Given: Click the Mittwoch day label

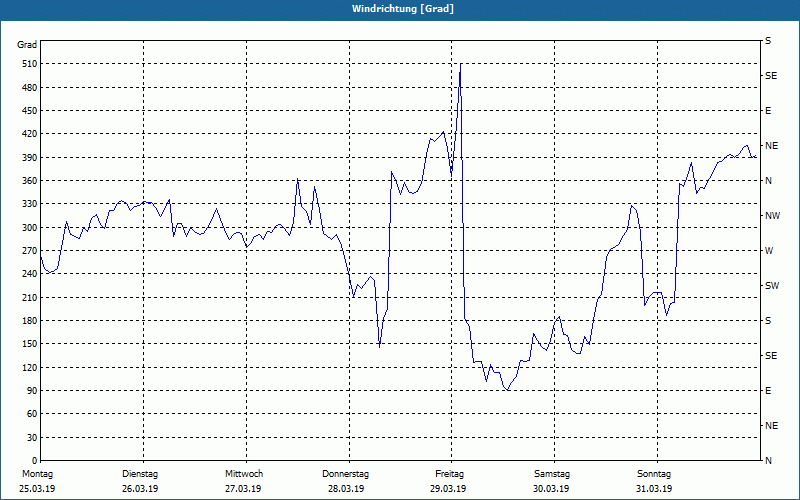Looking at the screenshot, I should click(x=244, y=474).
